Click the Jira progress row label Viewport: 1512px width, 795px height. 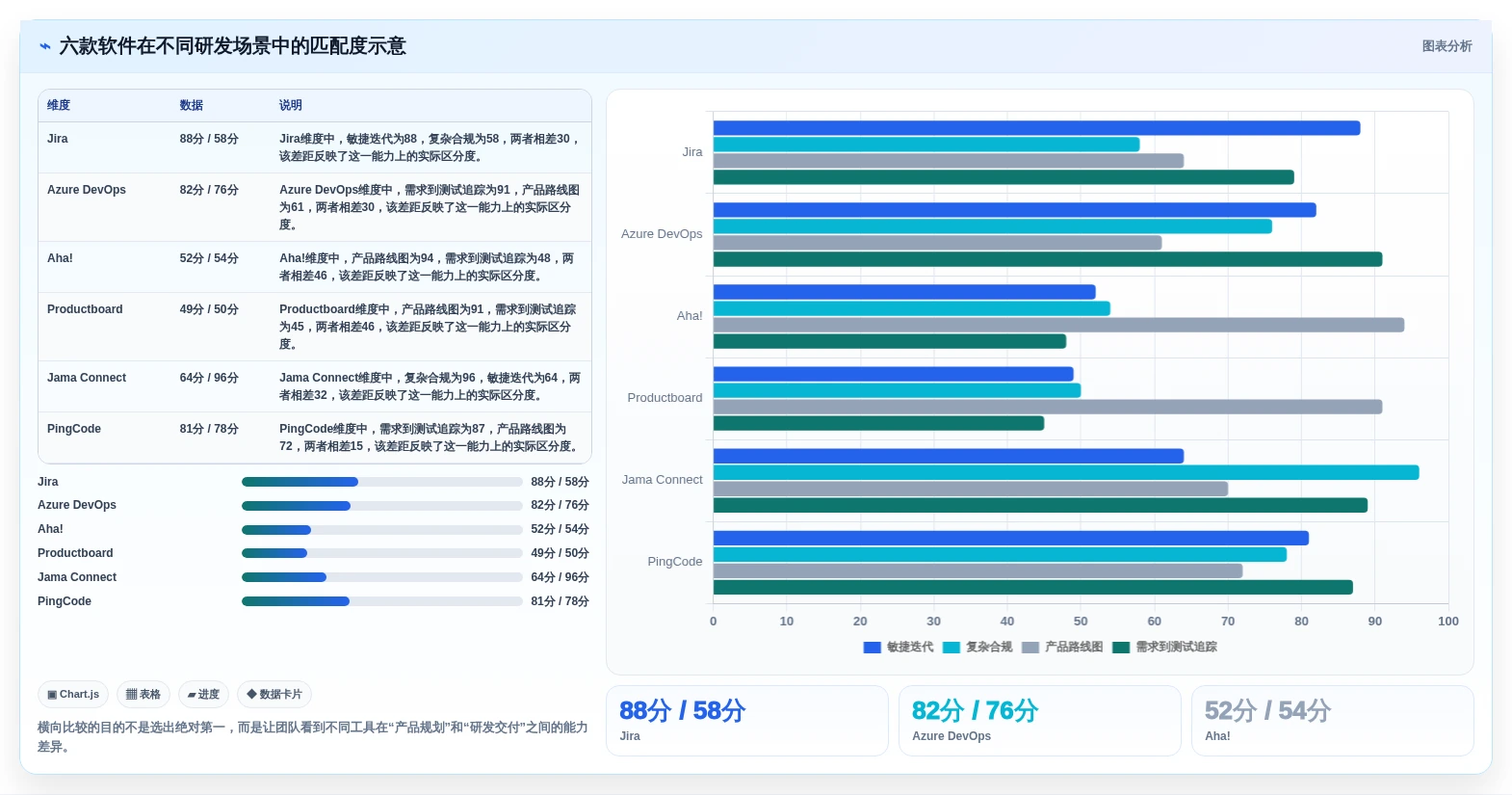coord(48,482)
